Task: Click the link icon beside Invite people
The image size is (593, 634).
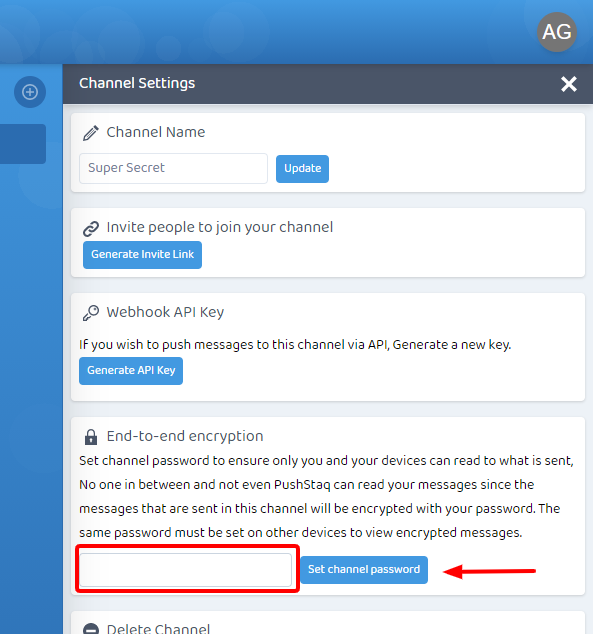Action: [x=91, y=228]
